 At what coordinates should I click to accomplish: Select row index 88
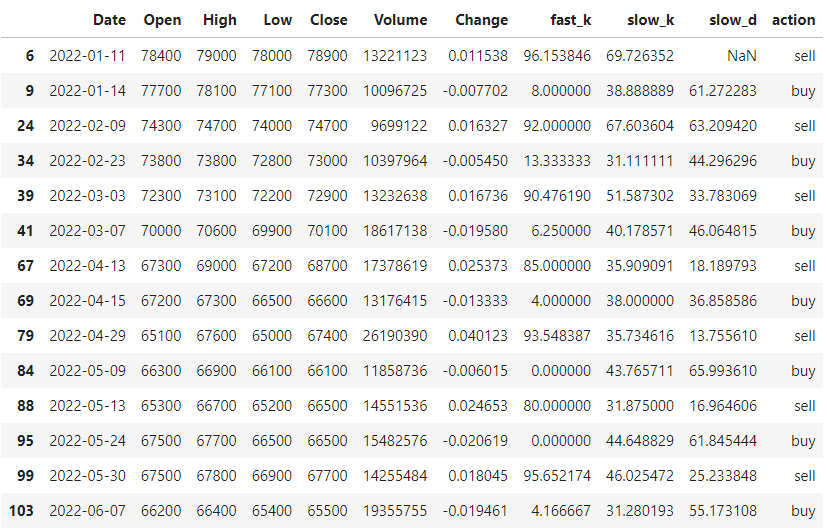pos(25,406)
